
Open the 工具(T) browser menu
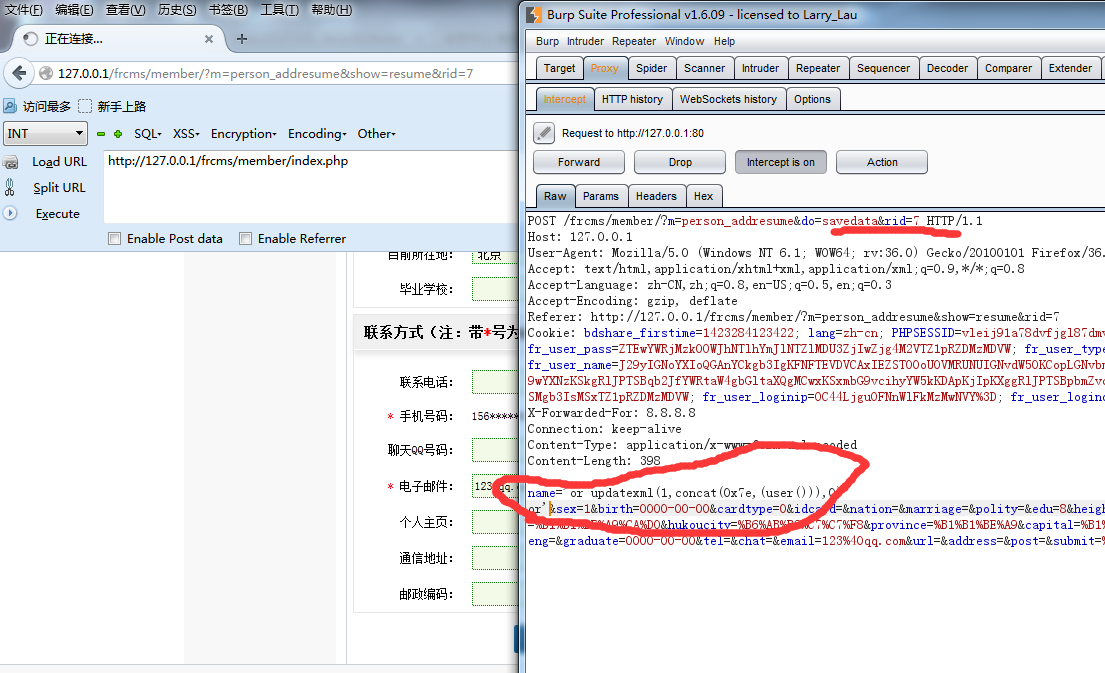tap(280, 10)
